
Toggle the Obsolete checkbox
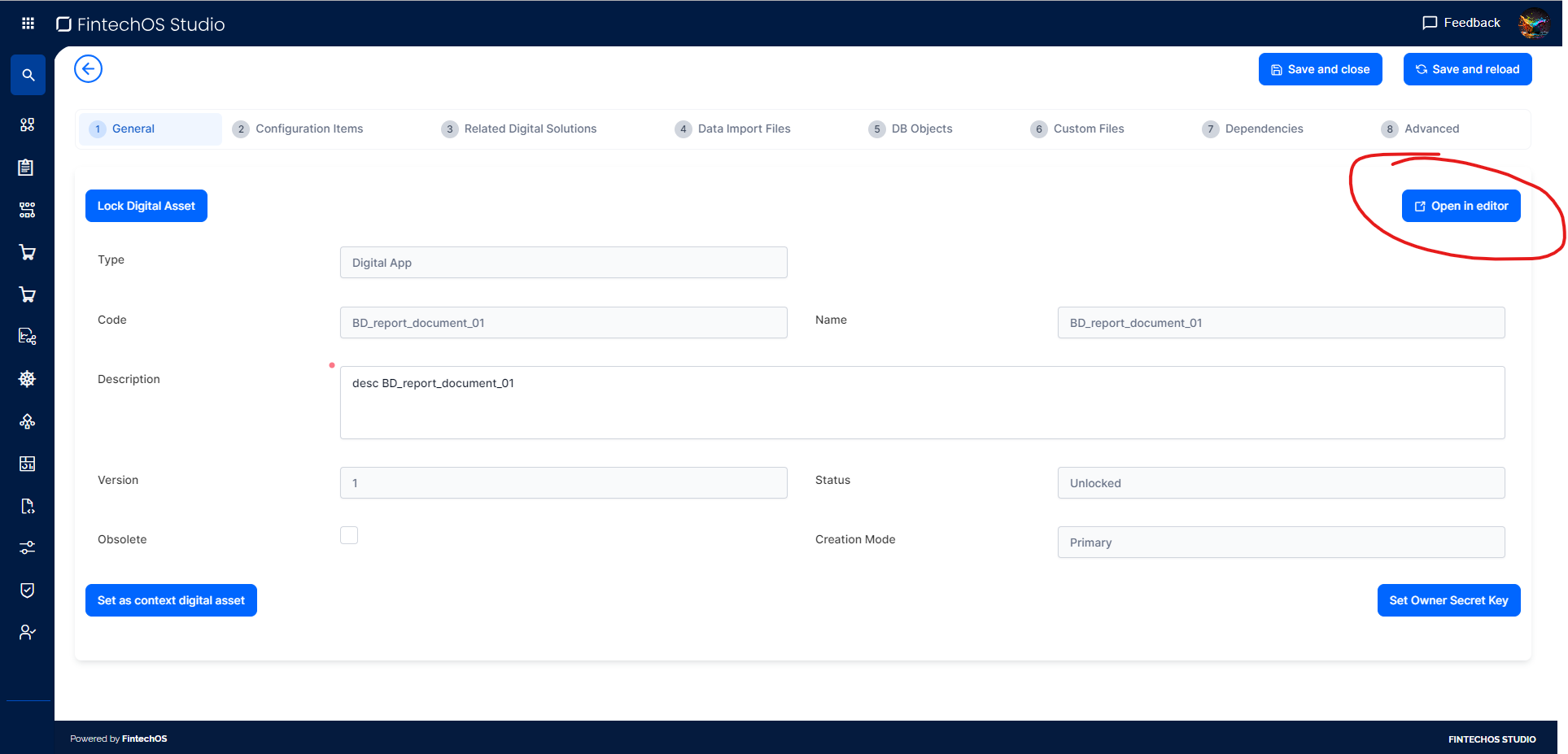coord(349,535)
